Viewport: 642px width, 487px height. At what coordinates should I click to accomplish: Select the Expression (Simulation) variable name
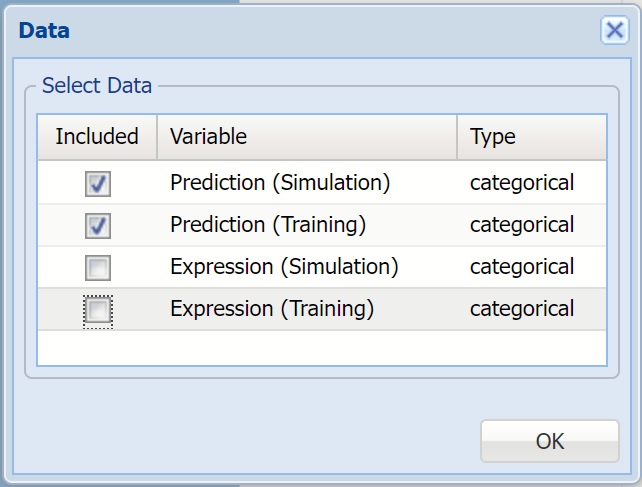284,267
